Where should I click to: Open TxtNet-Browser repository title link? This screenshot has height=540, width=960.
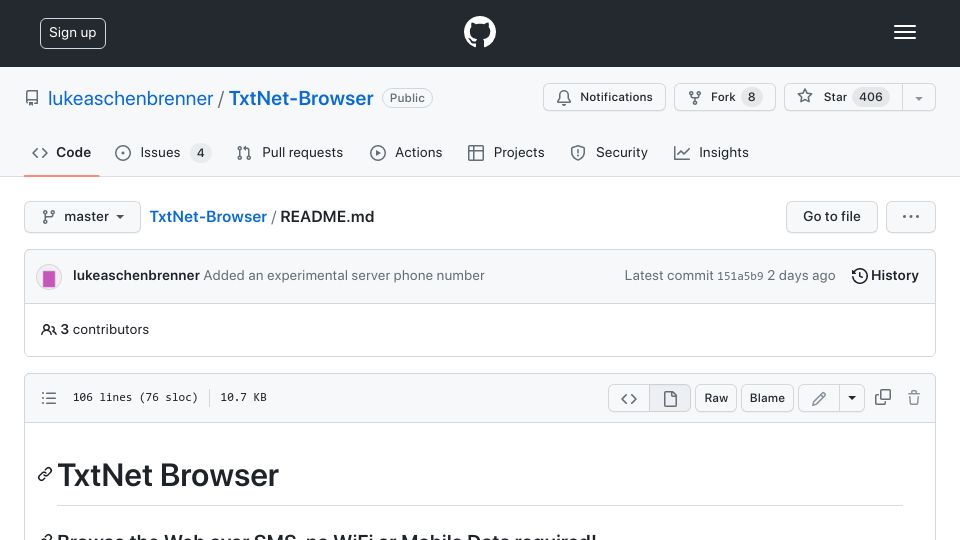pyautogui.click(x=301, y=98)
